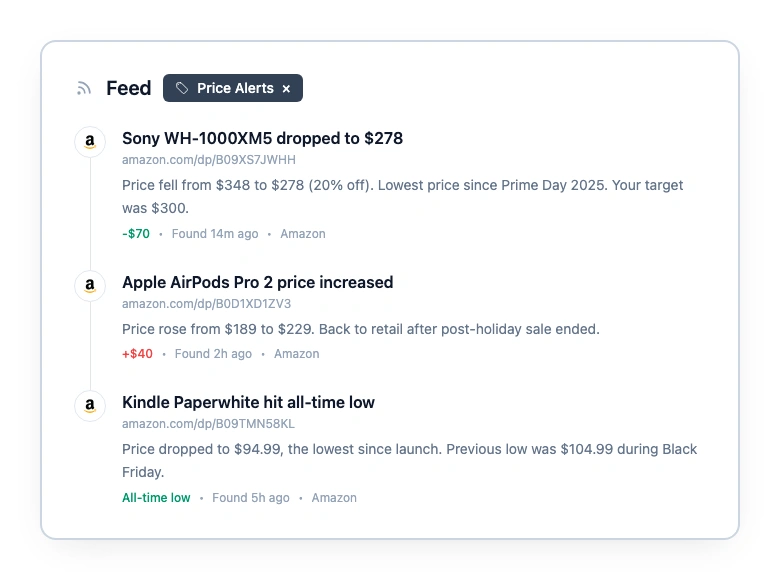Click the green All-time low badge
780x580 pixels.
coord(156,498)
